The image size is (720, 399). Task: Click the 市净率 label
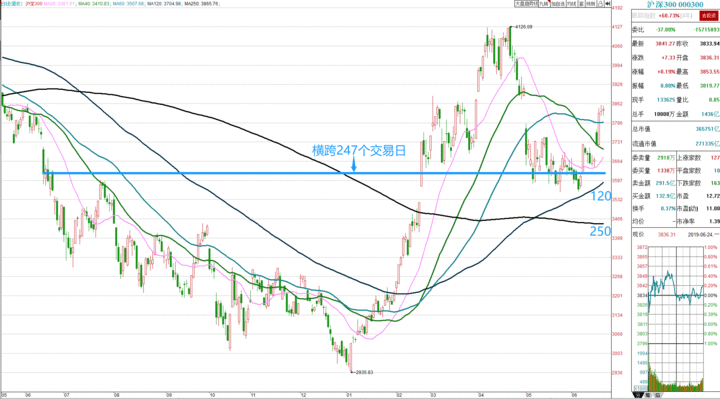click(686, 221)
